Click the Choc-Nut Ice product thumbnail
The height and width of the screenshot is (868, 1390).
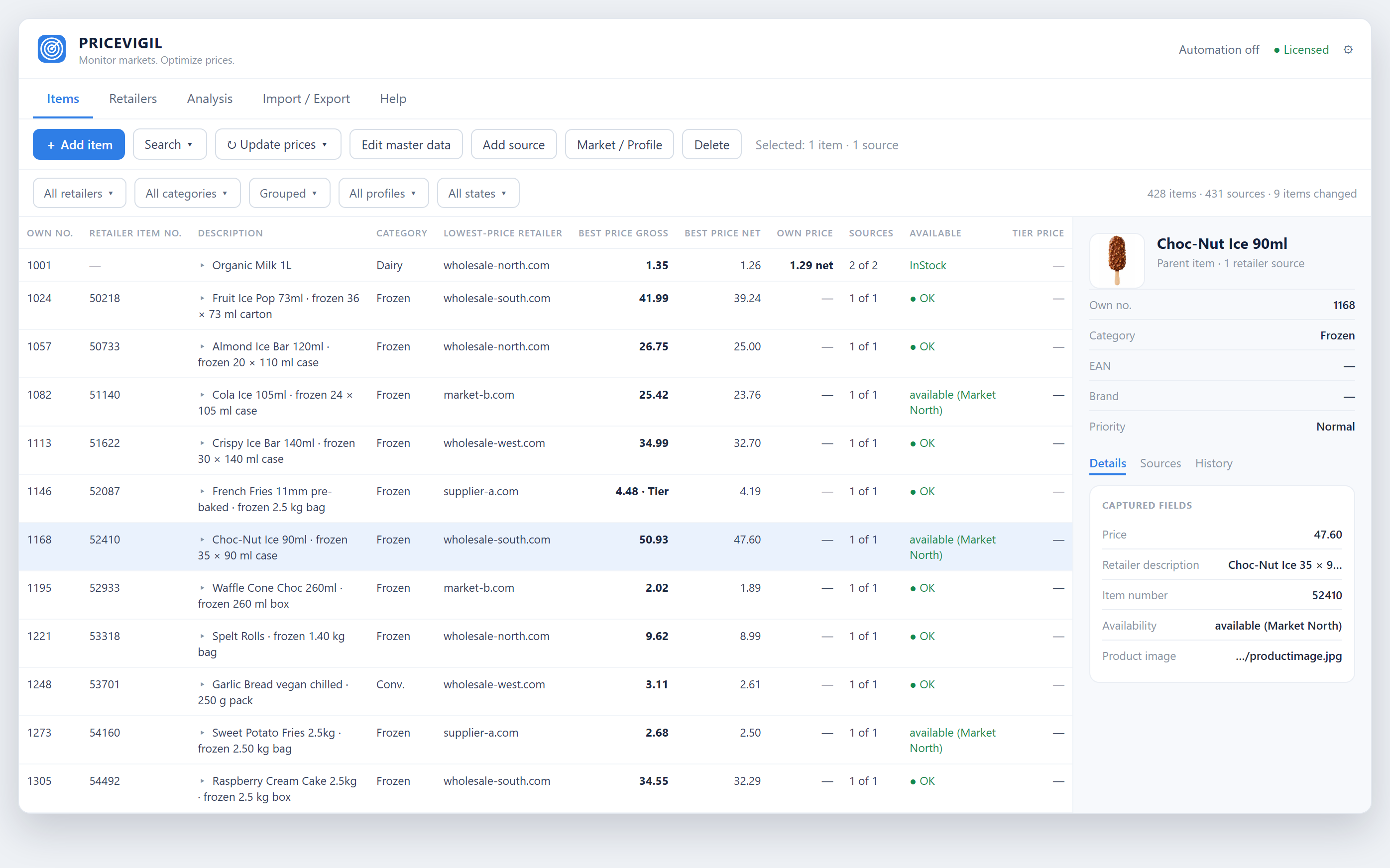[1117, 261]
